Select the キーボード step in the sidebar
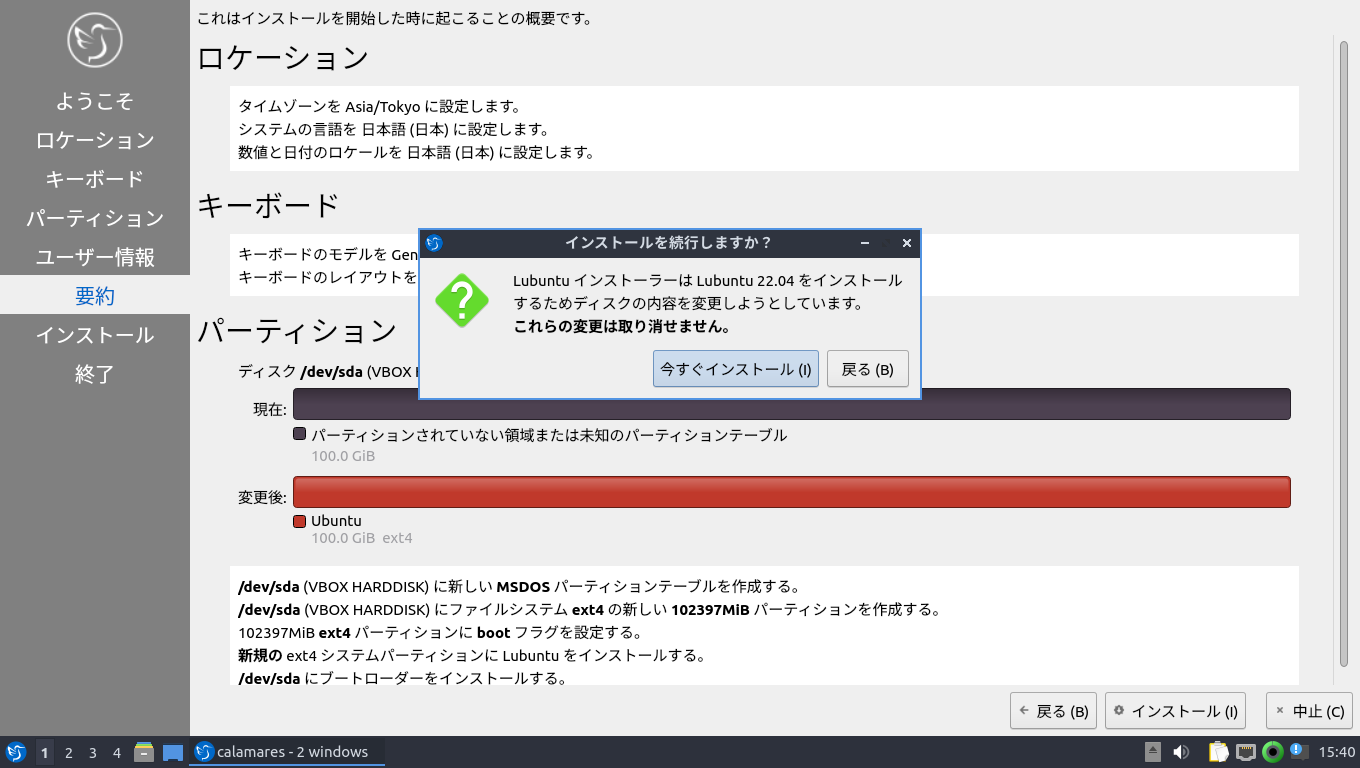 tap(95, 179)
